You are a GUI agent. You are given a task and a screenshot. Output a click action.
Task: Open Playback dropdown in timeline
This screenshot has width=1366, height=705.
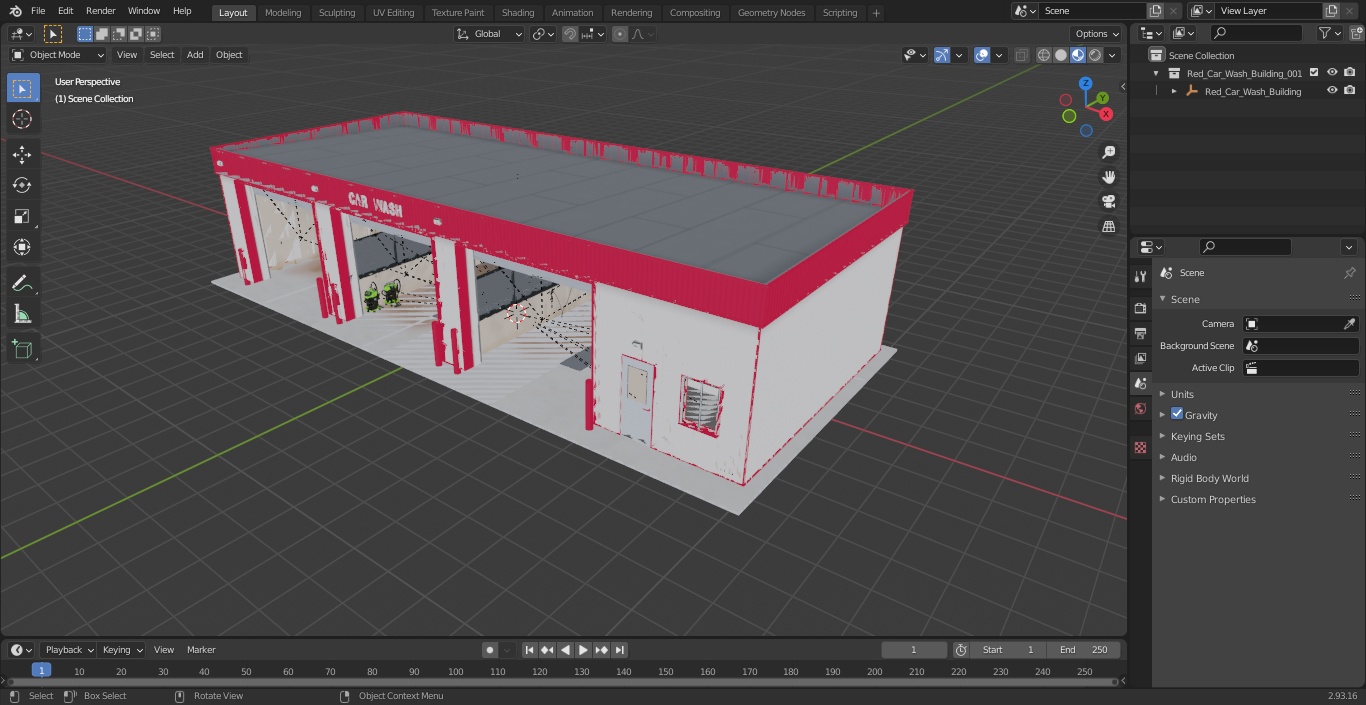click(x=69, y=650)
